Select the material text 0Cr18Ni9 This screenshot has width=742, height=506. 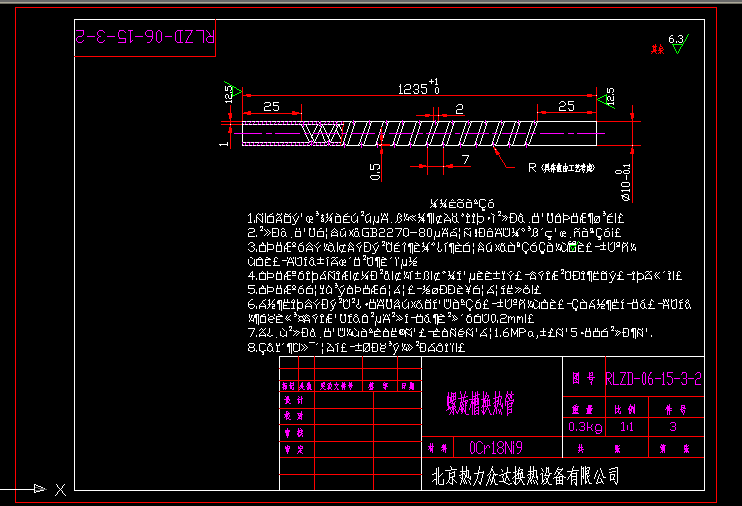pyautogui.click(x=495, y=447)
